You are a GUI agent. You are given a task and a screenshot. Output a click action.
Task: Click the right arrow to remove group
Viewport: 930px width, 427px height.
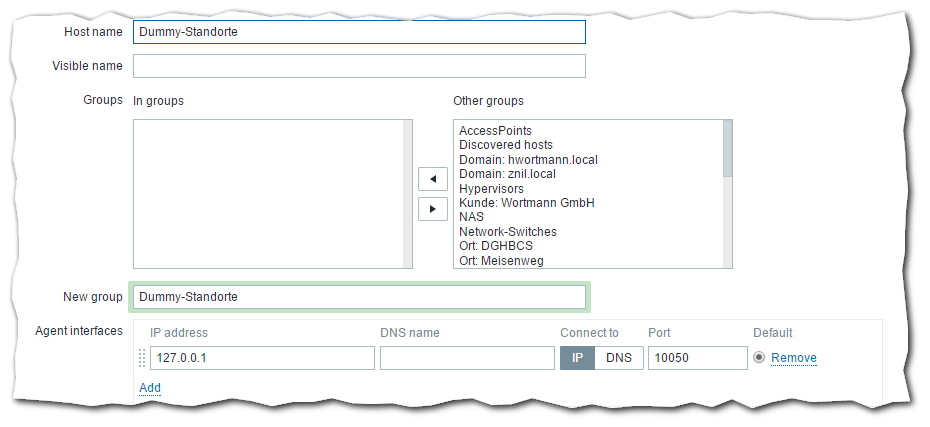pyautogui.click(x=432, y=209)
